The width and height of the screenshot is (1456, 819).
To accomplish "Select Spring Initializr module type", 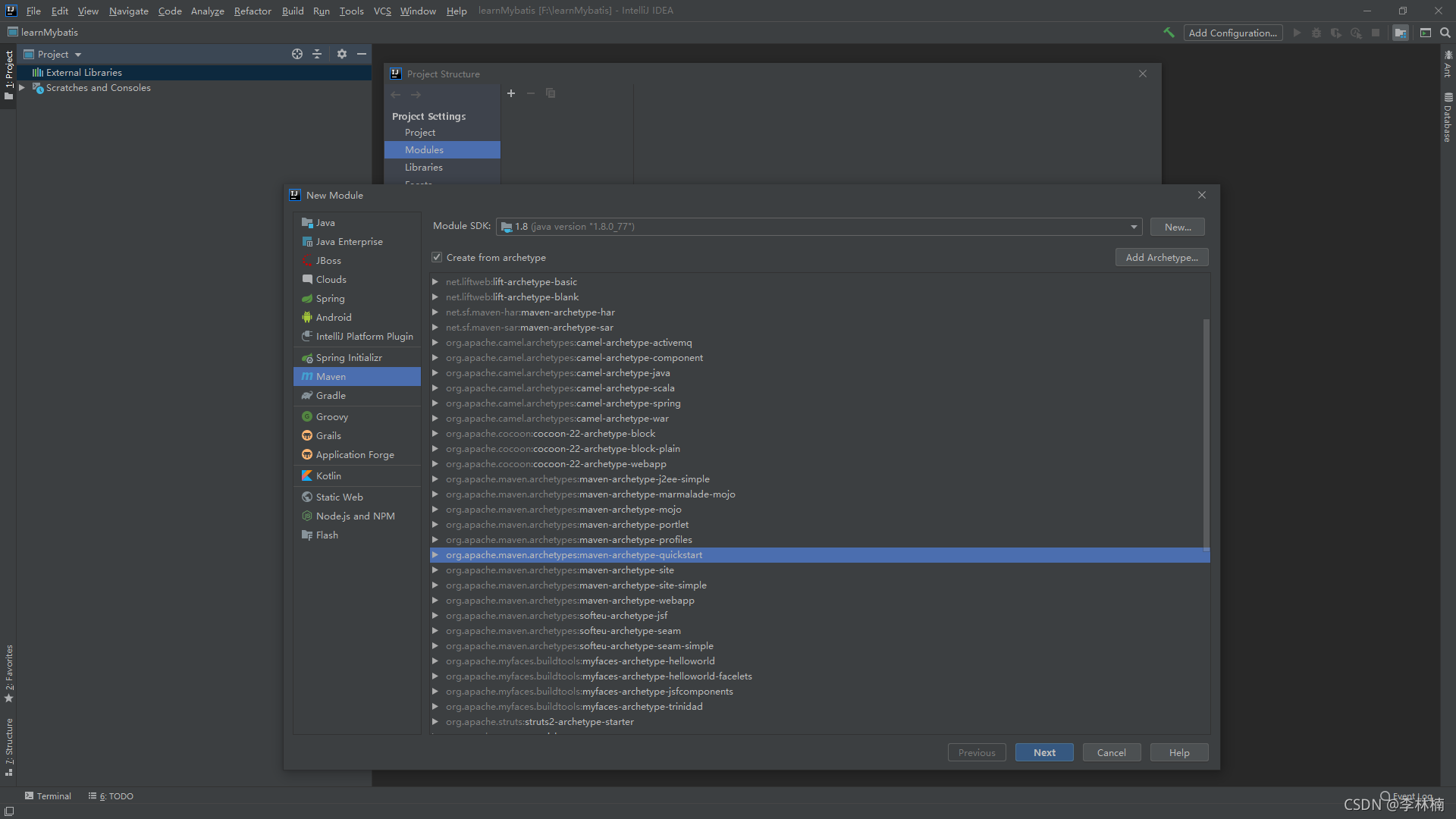I will tap(357, 357).
